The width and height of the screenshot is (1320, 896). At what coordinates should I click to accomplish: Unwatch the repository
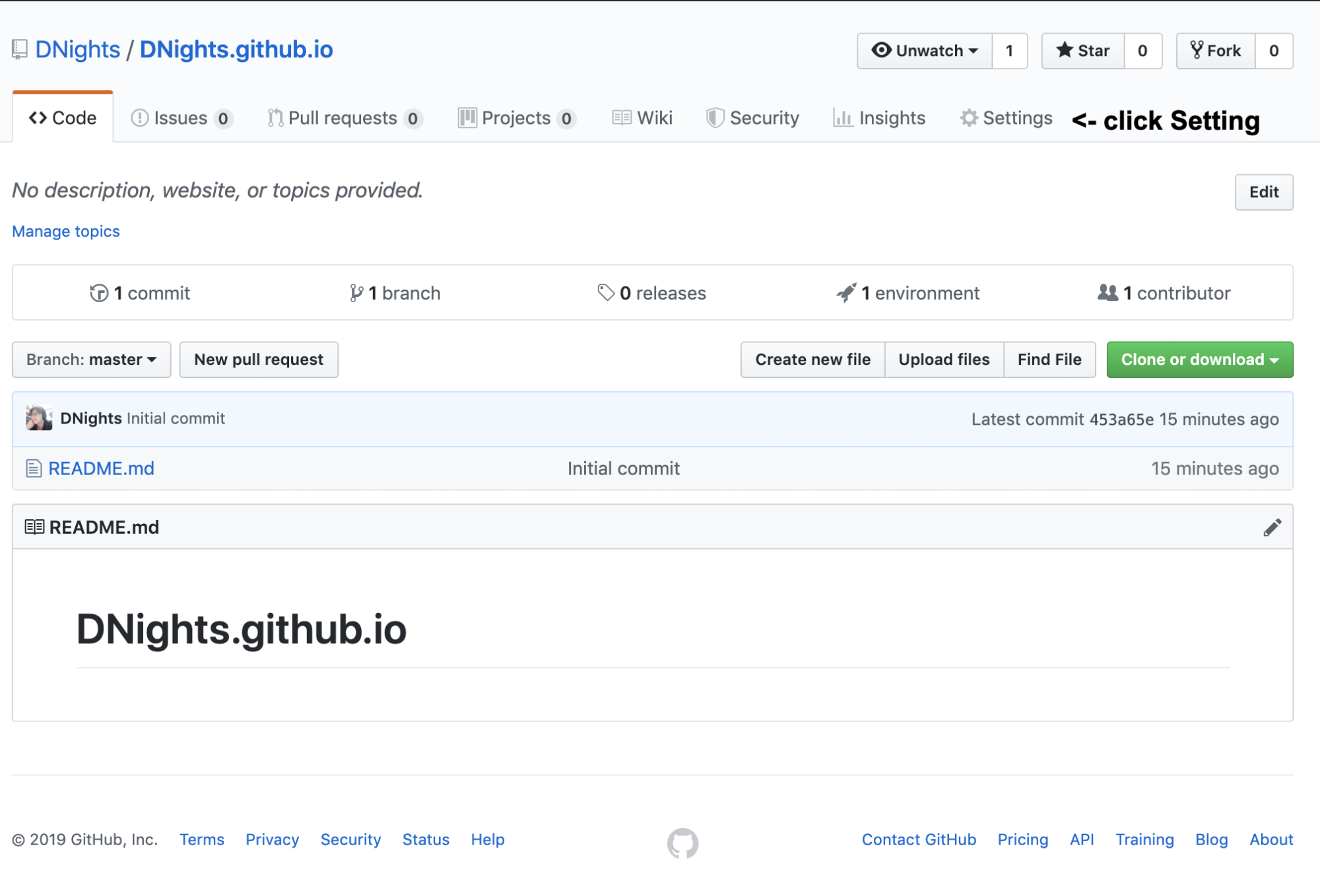click(x=924, y=50)
